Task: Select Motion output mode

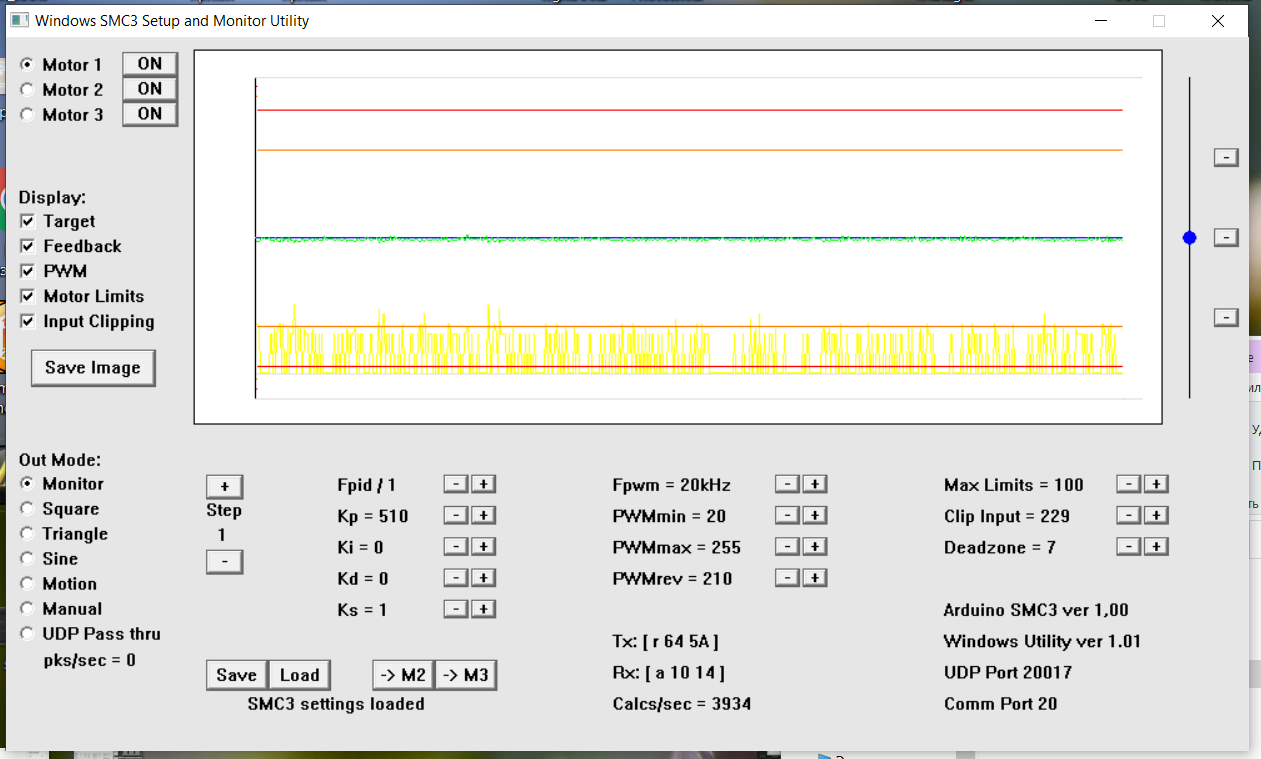Action: [27, 583]
